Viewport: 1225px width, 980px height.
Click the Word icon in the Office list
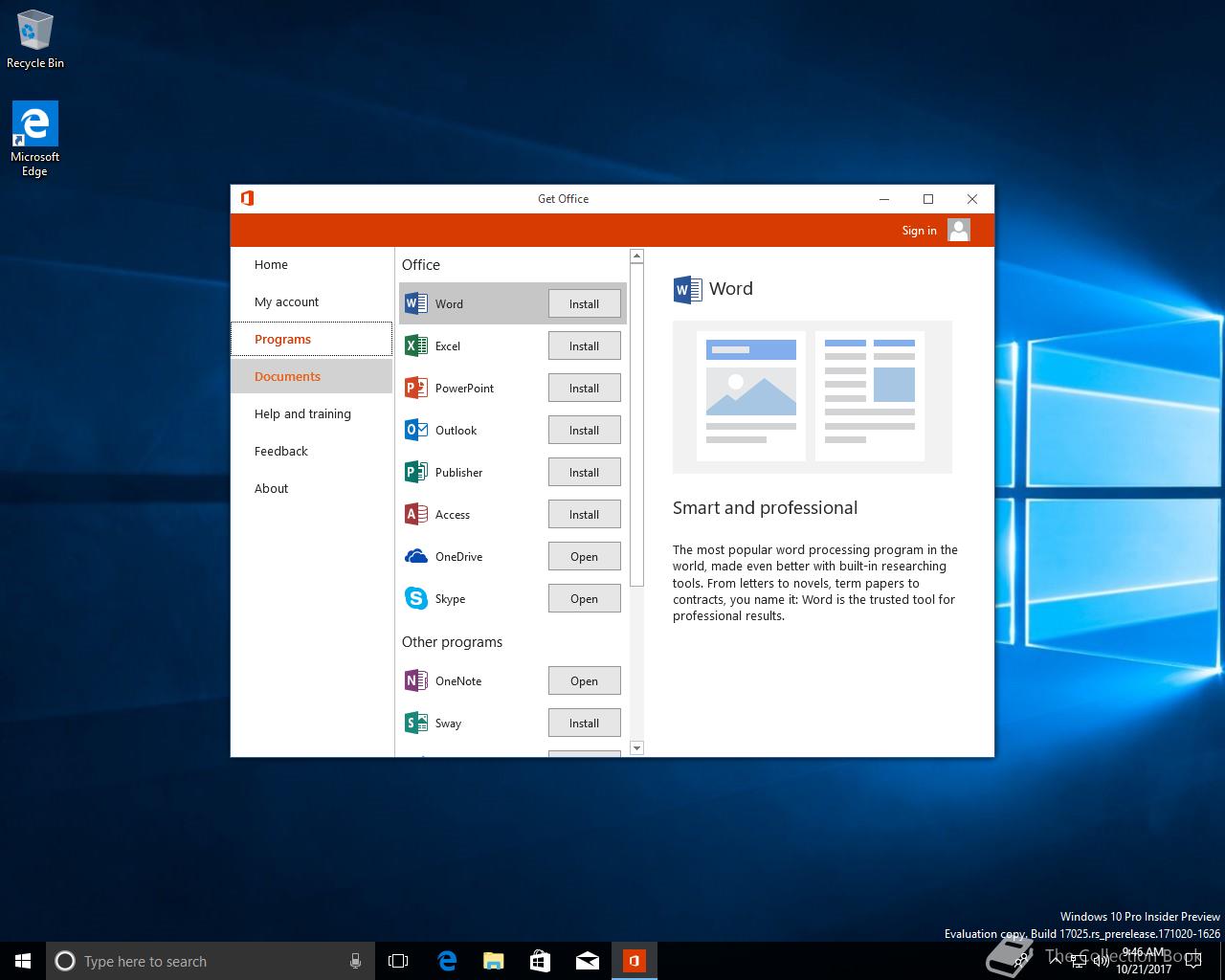click(416, 303)
